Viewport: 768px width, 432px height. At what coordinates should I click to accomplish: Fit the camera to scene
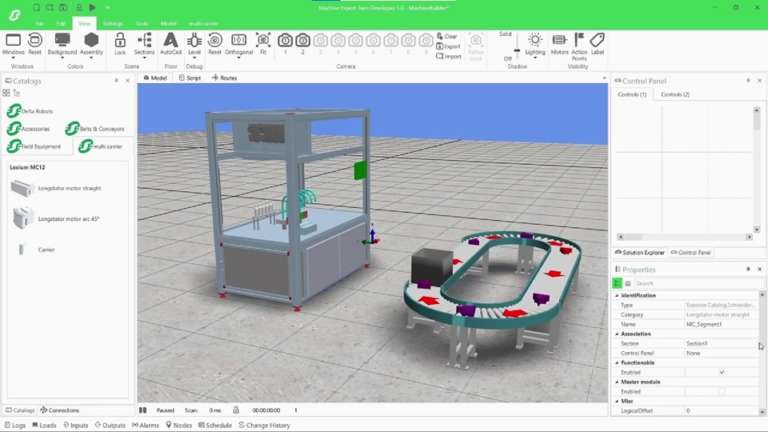point(263,44)
